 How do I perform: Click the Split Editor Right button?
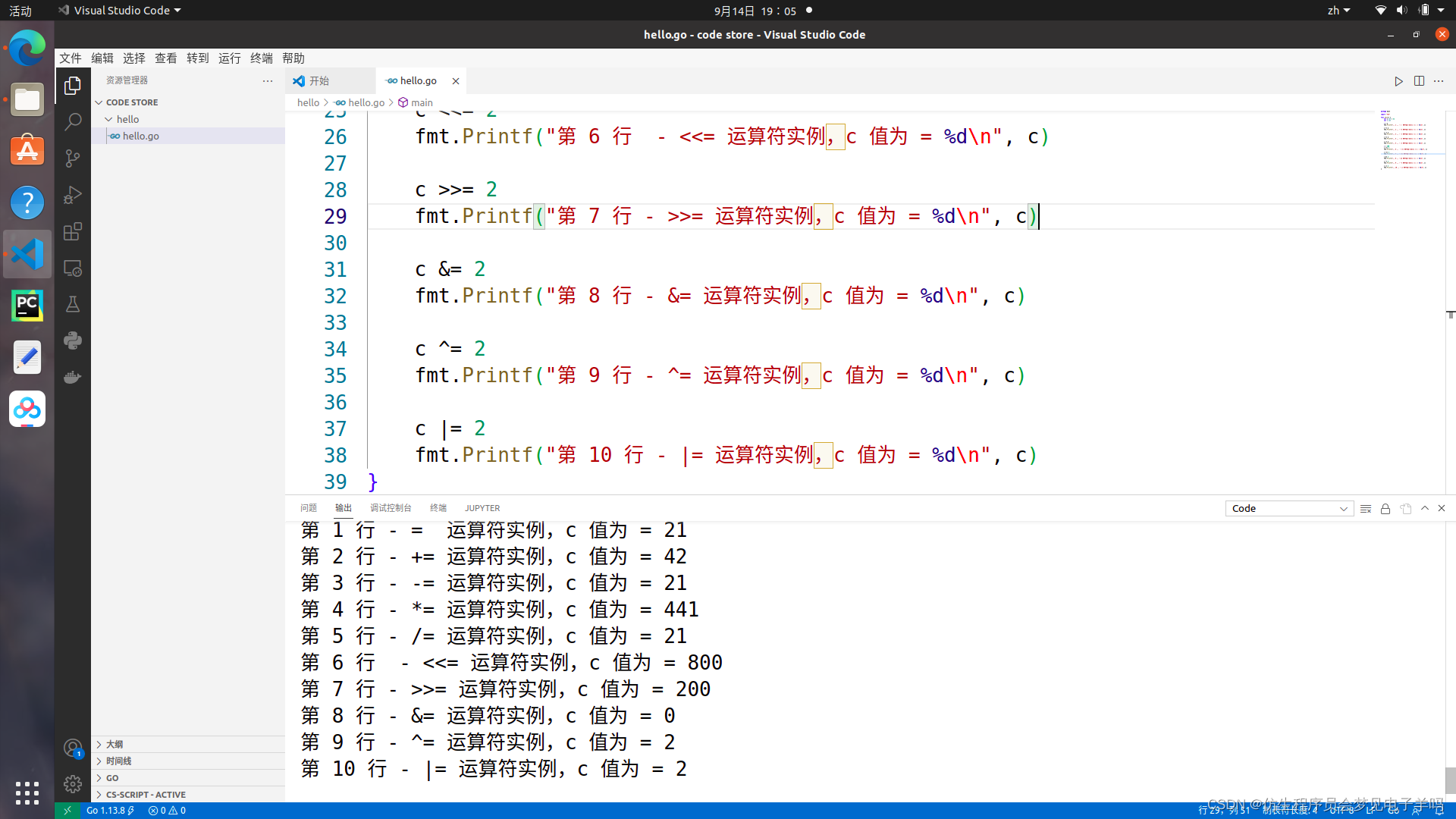[1419, 80]
